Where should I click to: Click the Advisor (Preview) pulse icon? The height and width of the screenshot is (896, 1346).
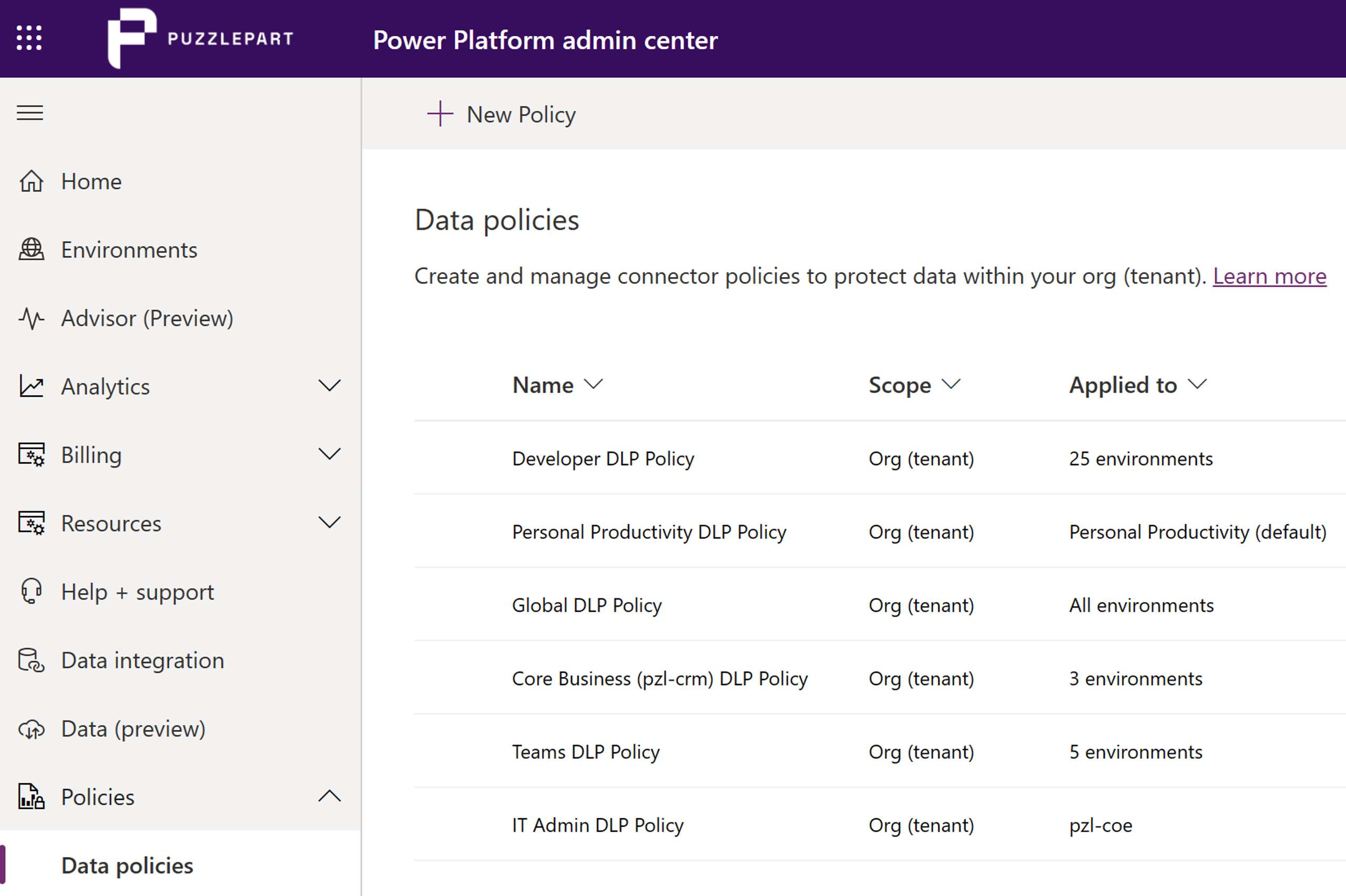pyautogui.click(x=32, y=318)
